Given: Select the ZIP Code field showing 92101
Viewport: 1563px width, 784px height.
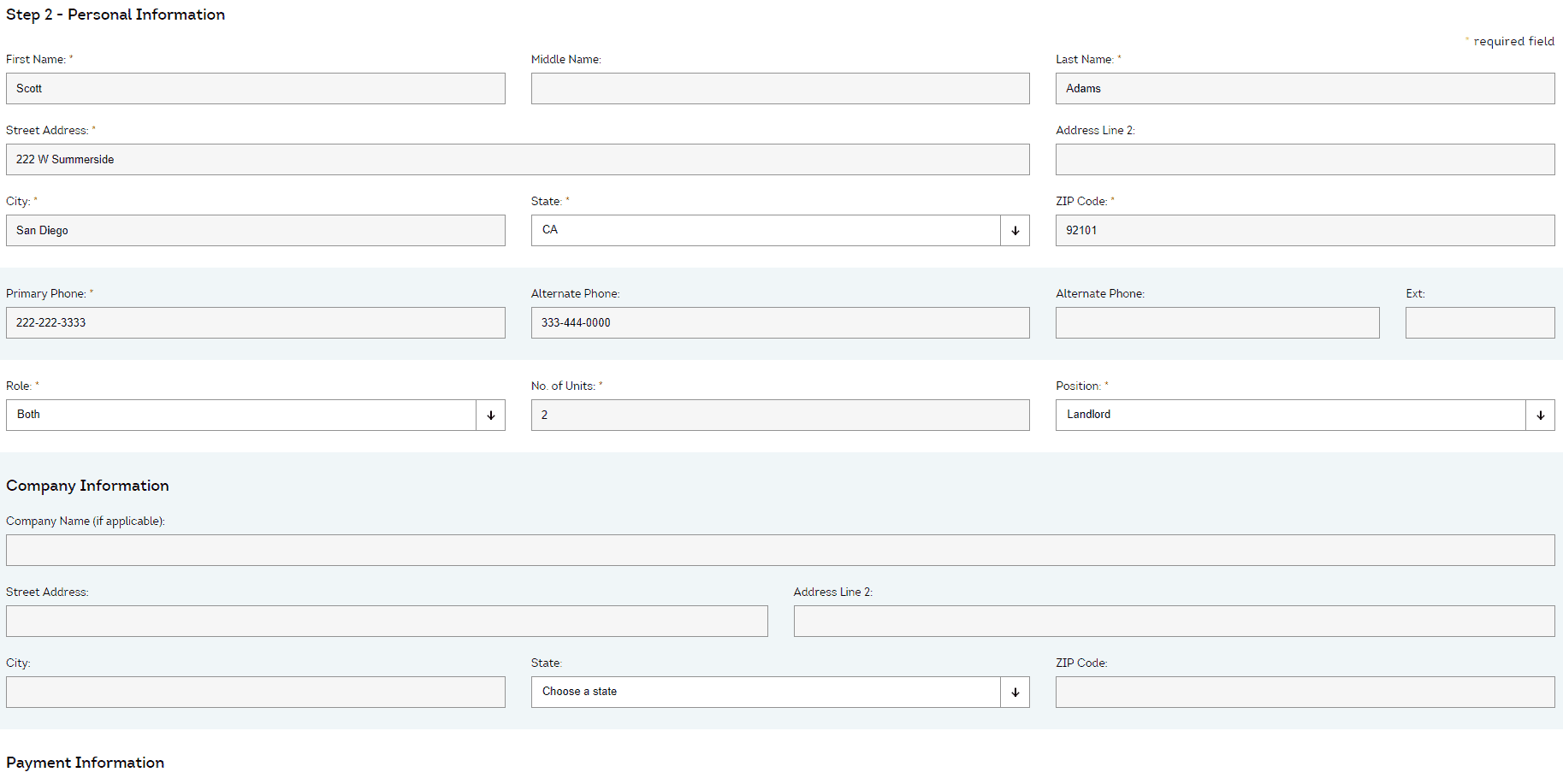Looking at the screenshot, I should pyautogui.click(x=1304, y=230).
